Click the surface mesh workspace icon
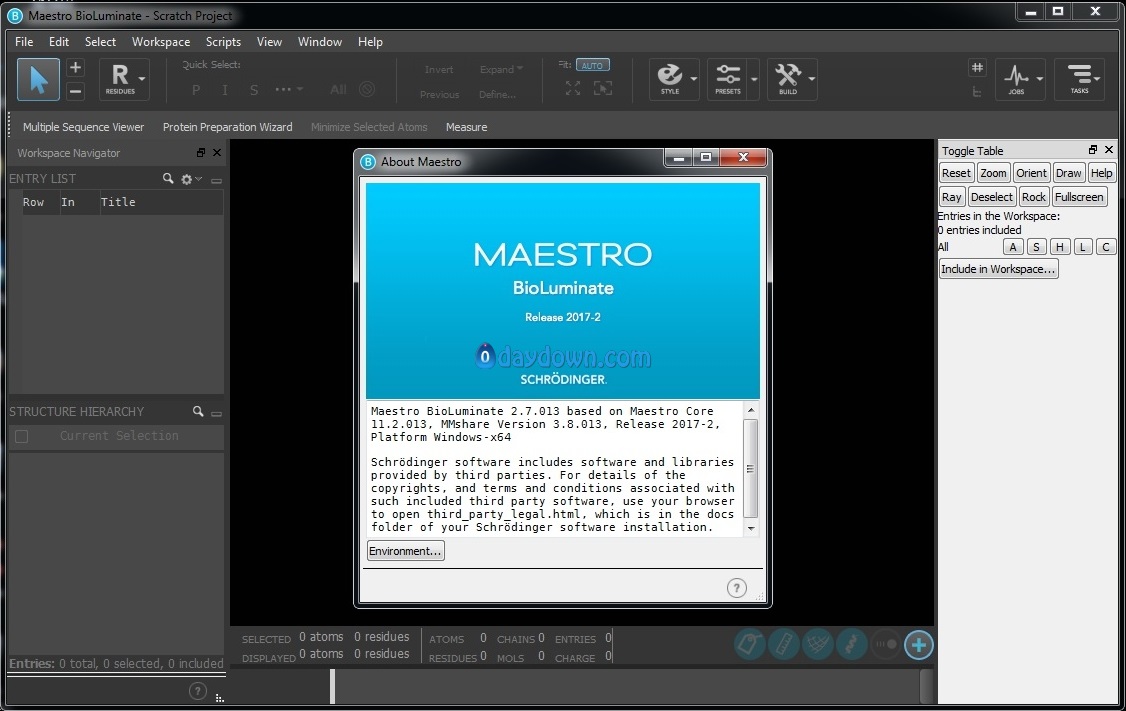The width and height of the screenshot is (1126, 711). click(x=817, y=644)
